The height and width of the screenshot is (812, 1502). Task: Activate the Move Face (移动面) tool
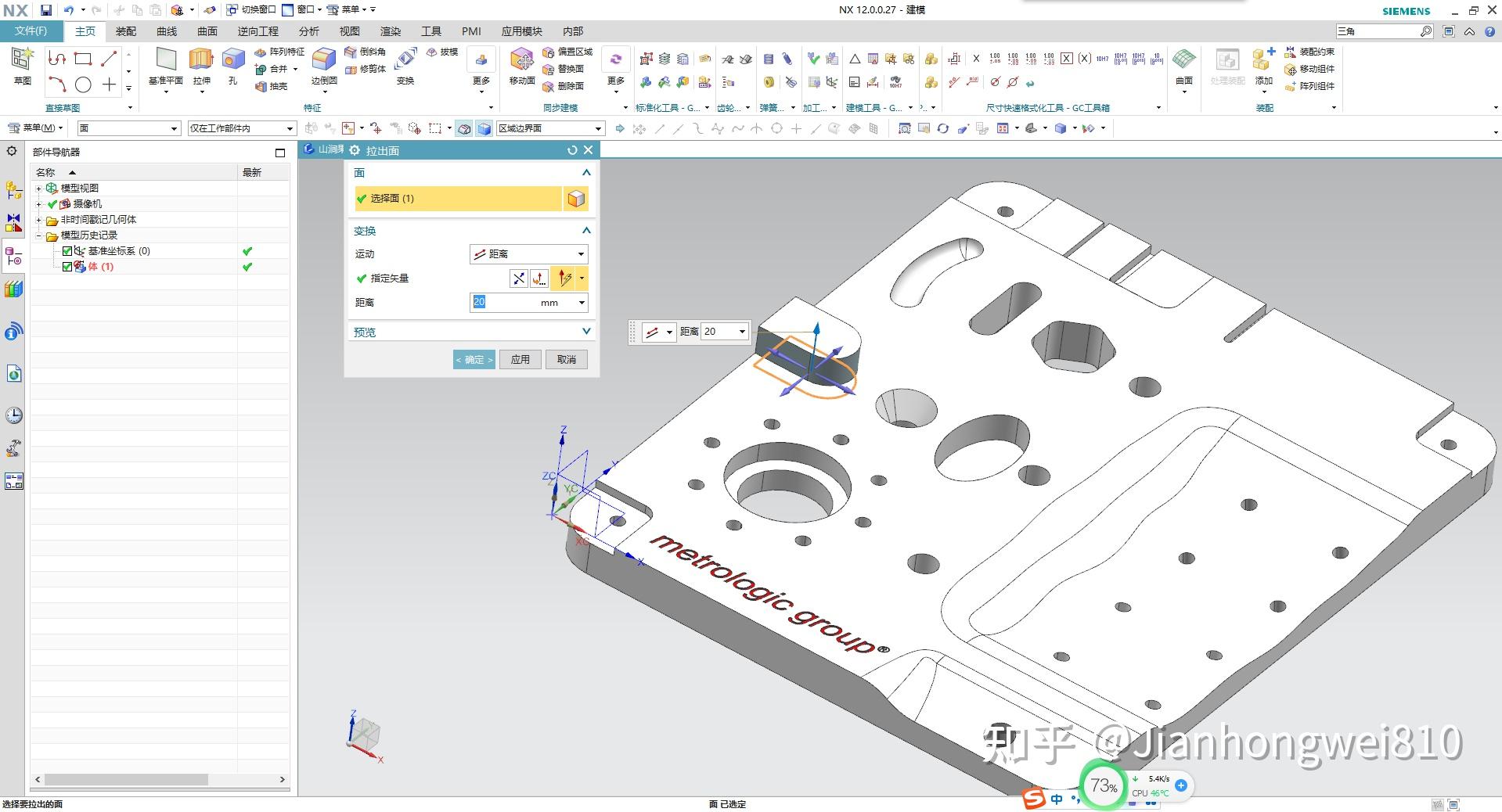click(522, 66)
